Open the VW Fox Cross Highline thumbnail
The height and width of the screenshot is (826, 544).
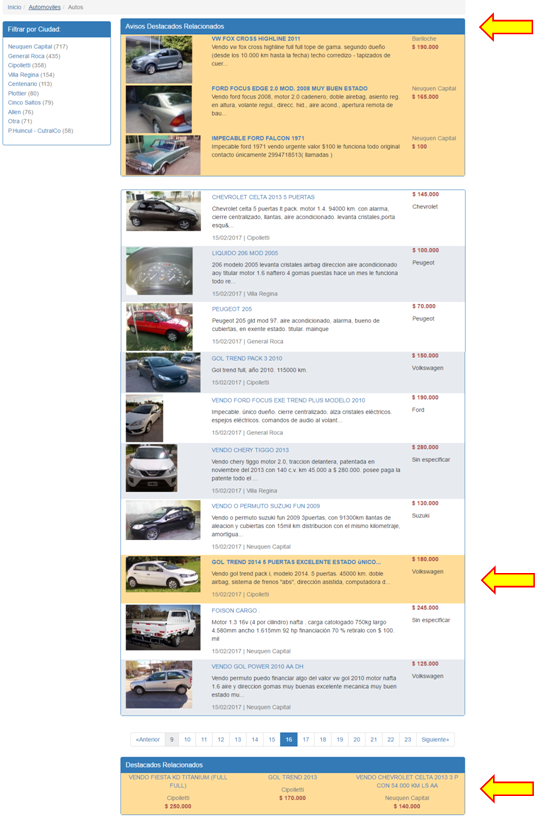[159, 59]
